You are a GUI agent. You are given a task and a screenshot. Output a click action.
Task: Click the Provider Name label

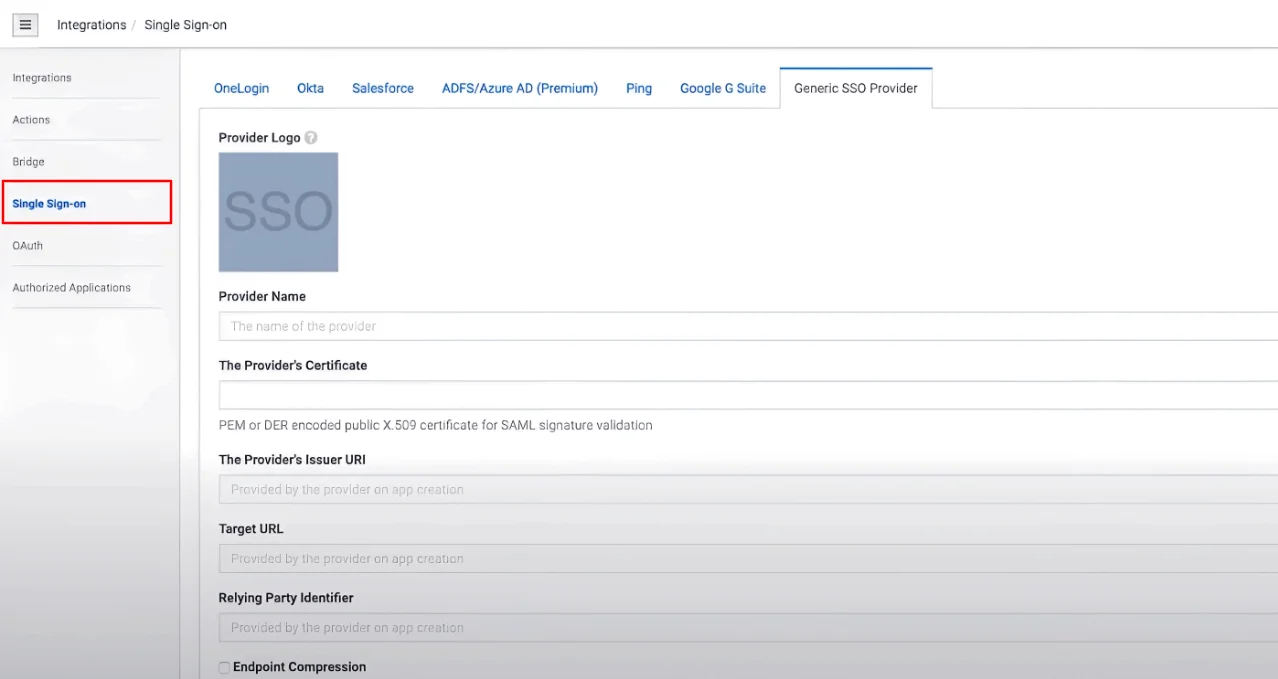262,297
